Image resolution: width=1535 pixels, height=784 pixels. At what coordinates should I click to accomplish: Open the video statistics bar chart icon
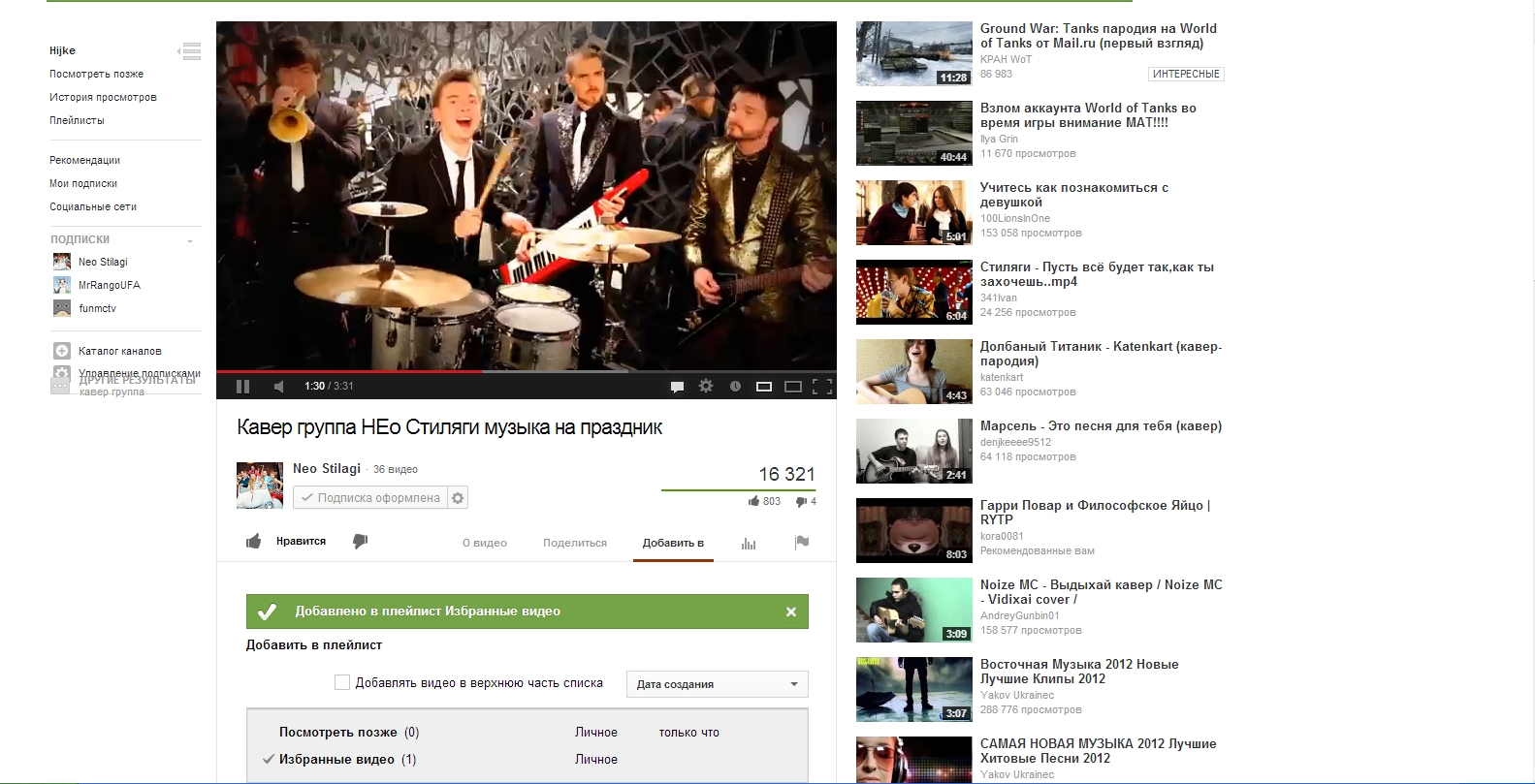coord(749,543)
